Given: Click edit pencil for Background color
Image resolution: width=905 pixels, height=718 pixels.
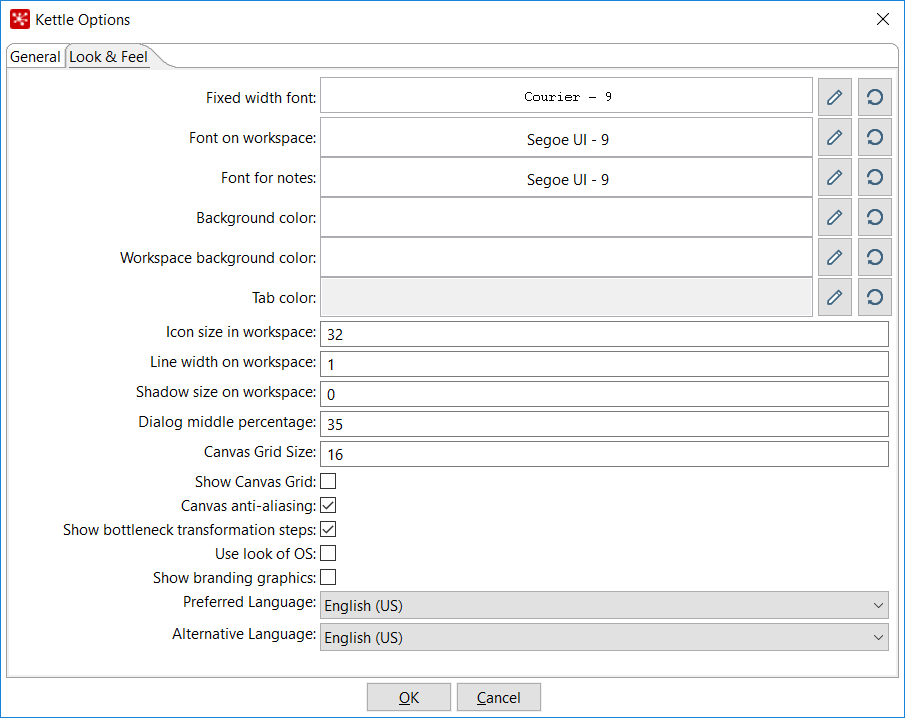Looking at the screenshot, I should [834, 217].
